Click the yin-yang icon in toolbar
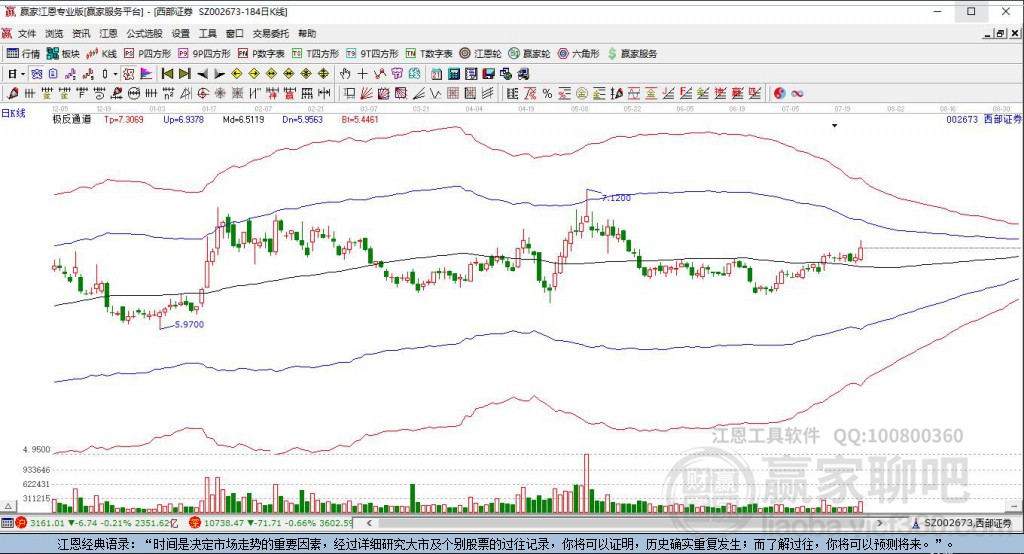 point(780,93)
